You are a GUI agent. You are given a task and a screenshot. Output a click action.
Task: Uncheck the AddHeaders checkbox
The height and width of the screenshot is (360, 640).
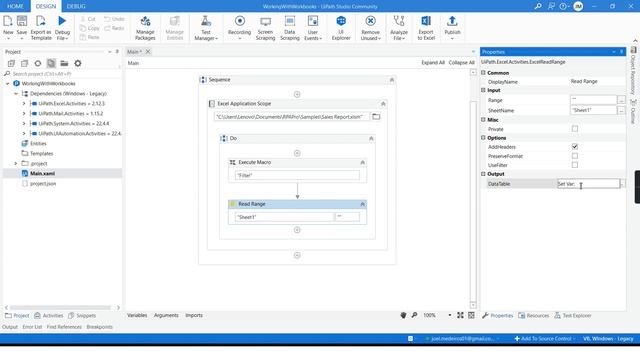pyautogui.click(x=575, y=147)
